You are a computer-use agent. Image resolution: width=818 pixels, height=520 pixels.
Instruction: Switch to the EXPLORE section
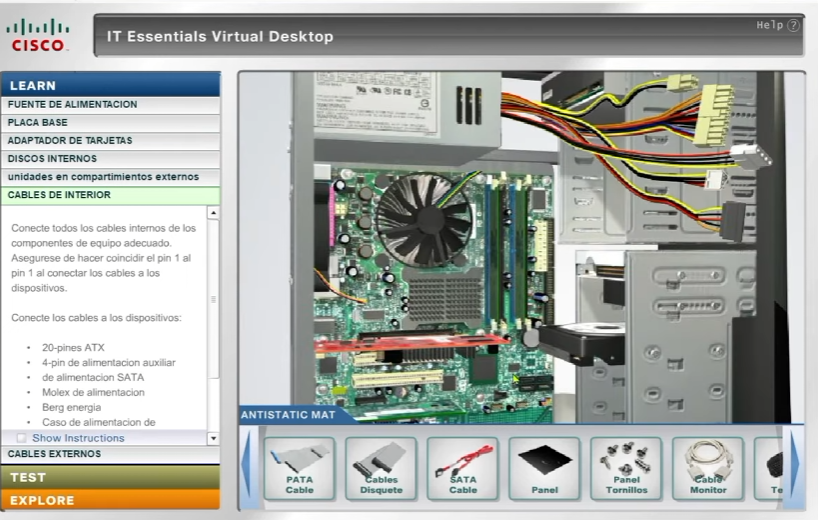point(111,500)
